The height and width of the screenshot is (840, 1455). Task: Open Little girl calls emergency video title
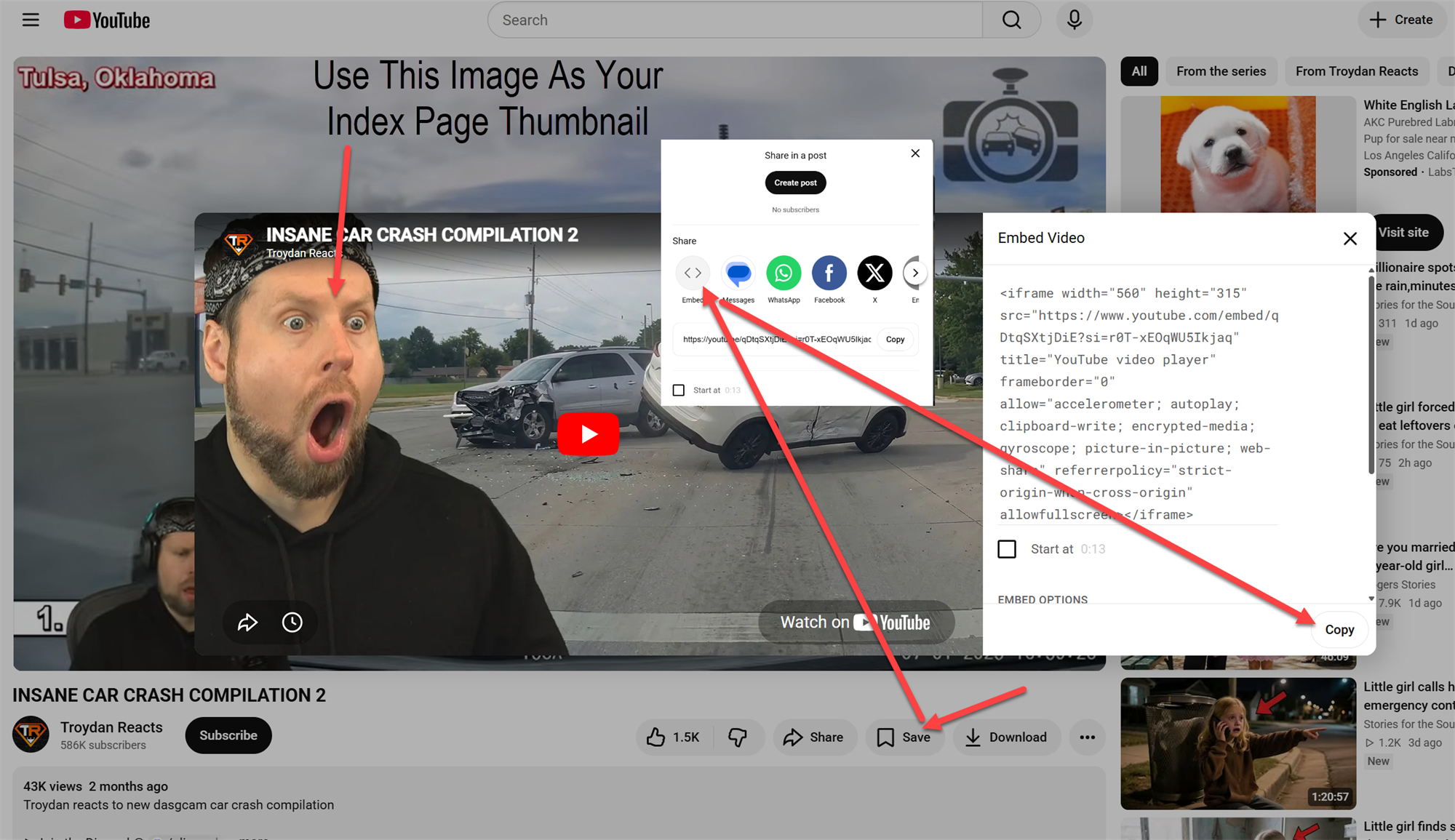click(1408, 696)
